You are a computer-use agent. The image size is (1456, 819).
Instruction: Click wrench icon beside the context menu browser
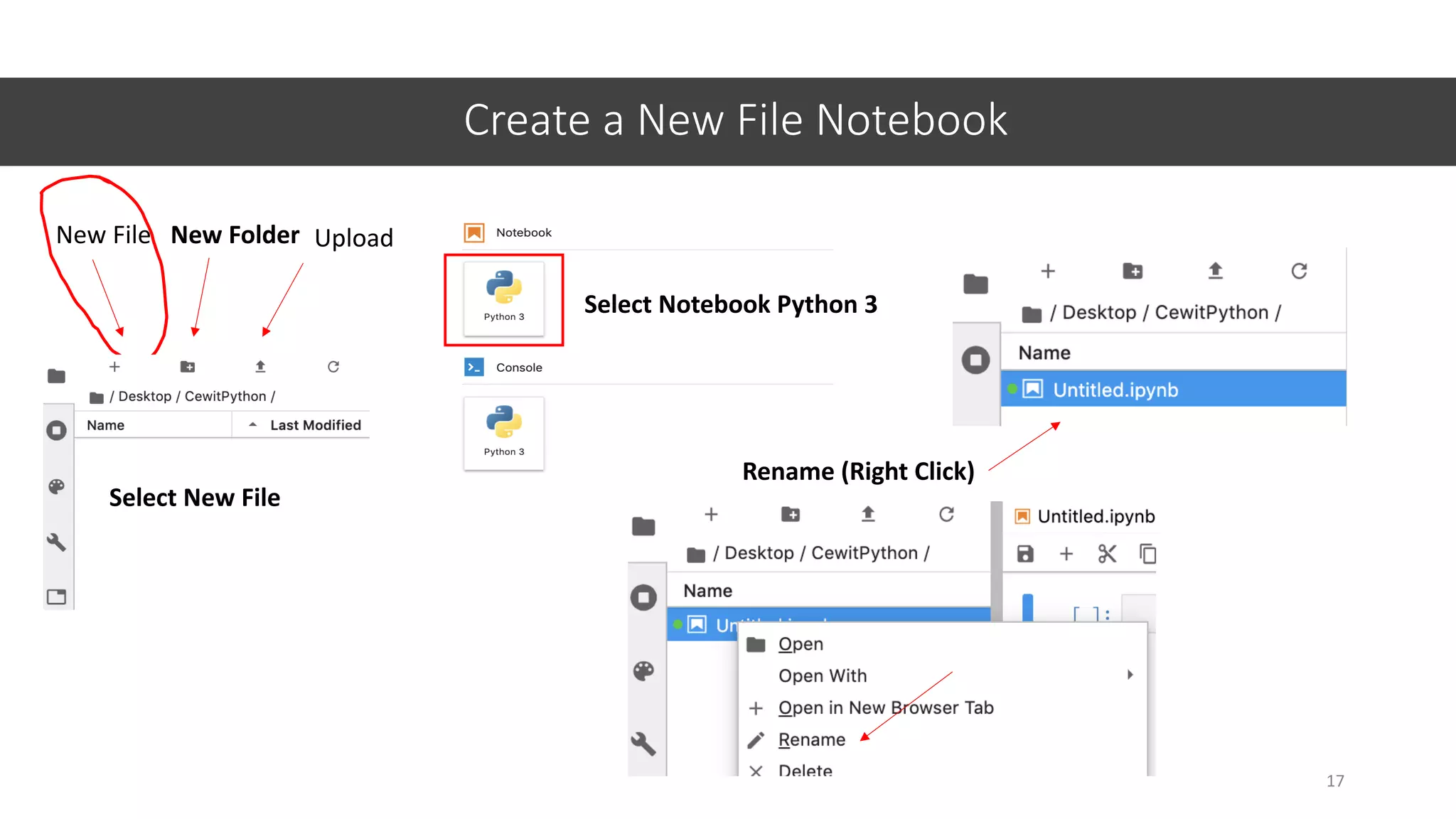point(643,744)
